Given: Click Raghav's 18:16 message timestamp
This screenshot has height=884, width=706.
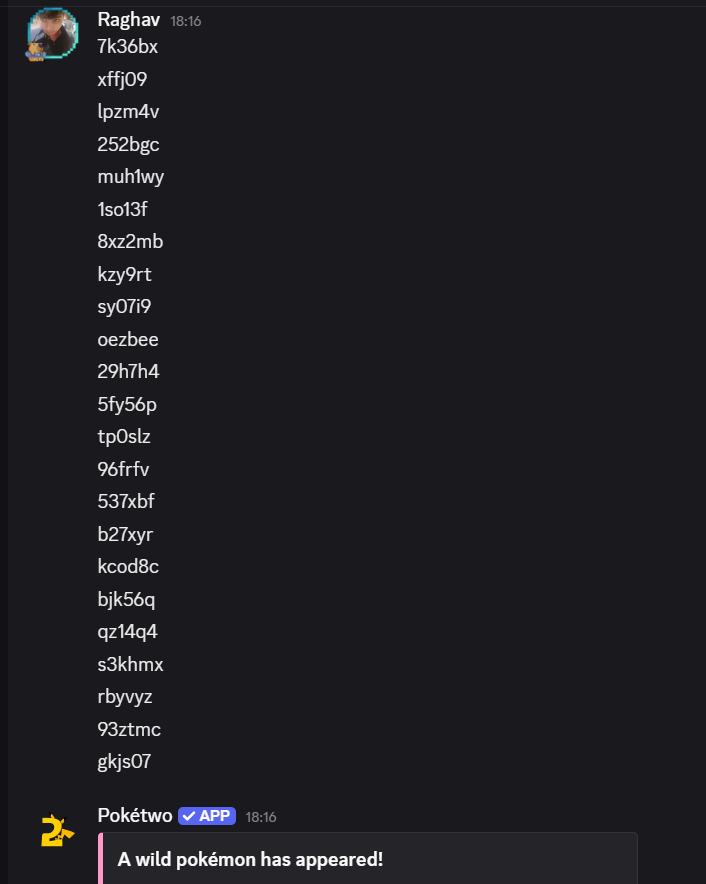Looking at the screenshot, I should pyautogui.click(x=185, y=20).
